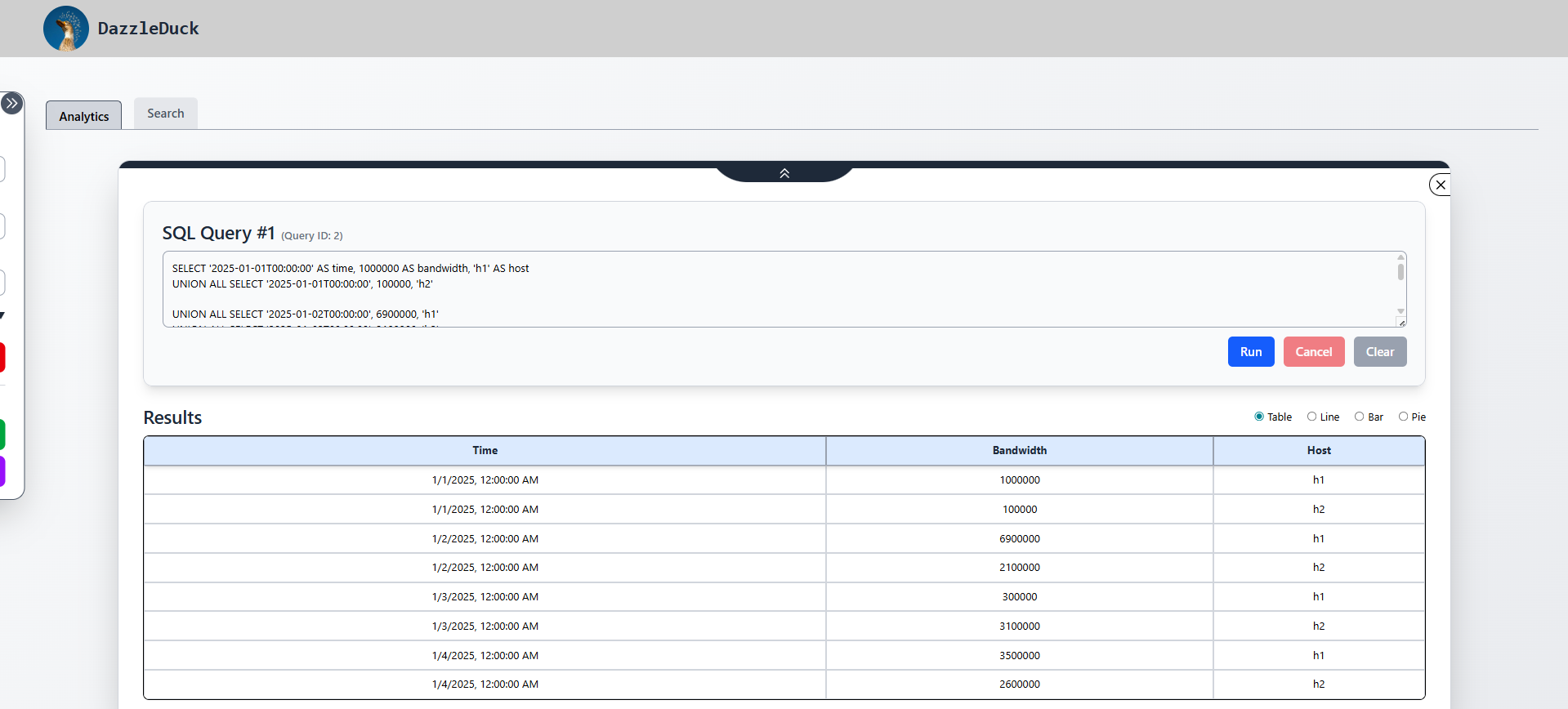Click the scroll-down arrow in query editor
Viewport: 1568px width, 709px height.
[1400, 311]
